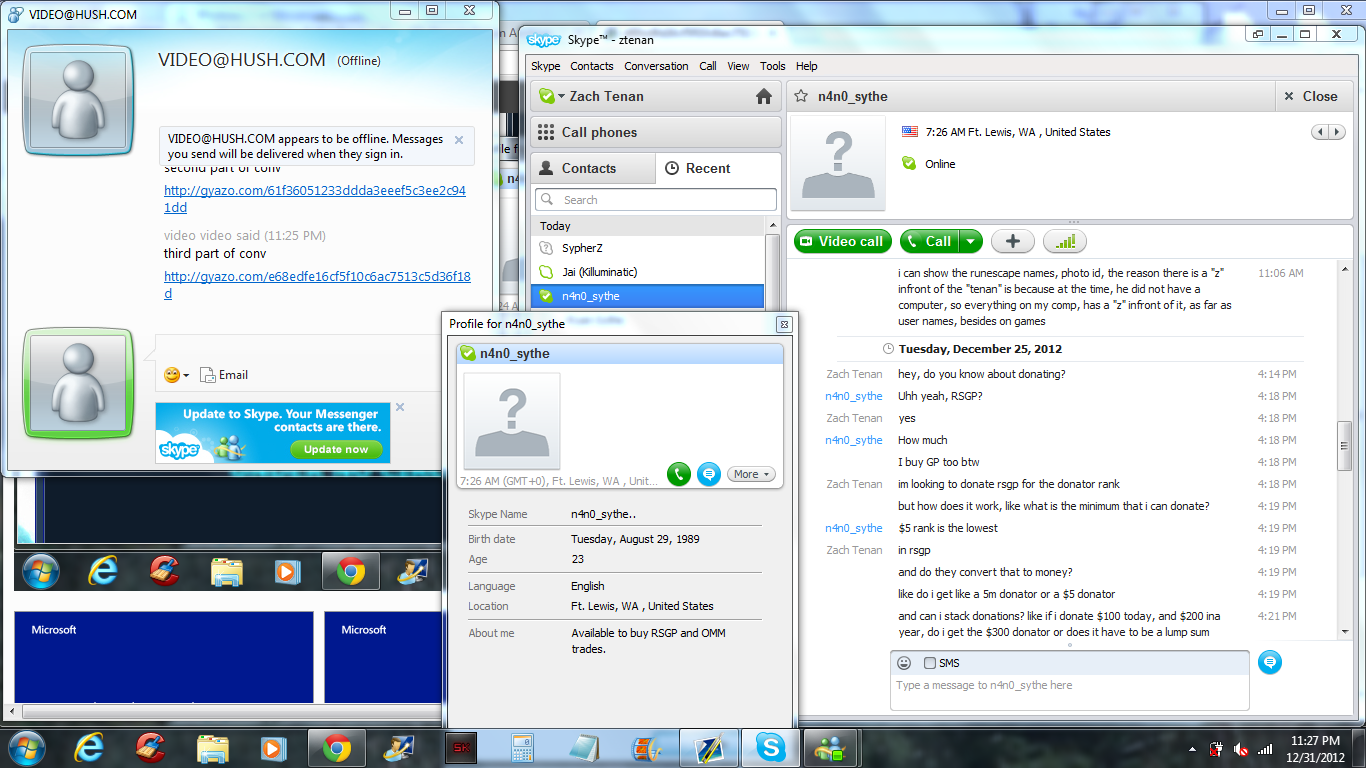Show hidden system tray icons arrow
Screen dimensions: 1366x768
pyautogui.click(x=1192, y=748)
